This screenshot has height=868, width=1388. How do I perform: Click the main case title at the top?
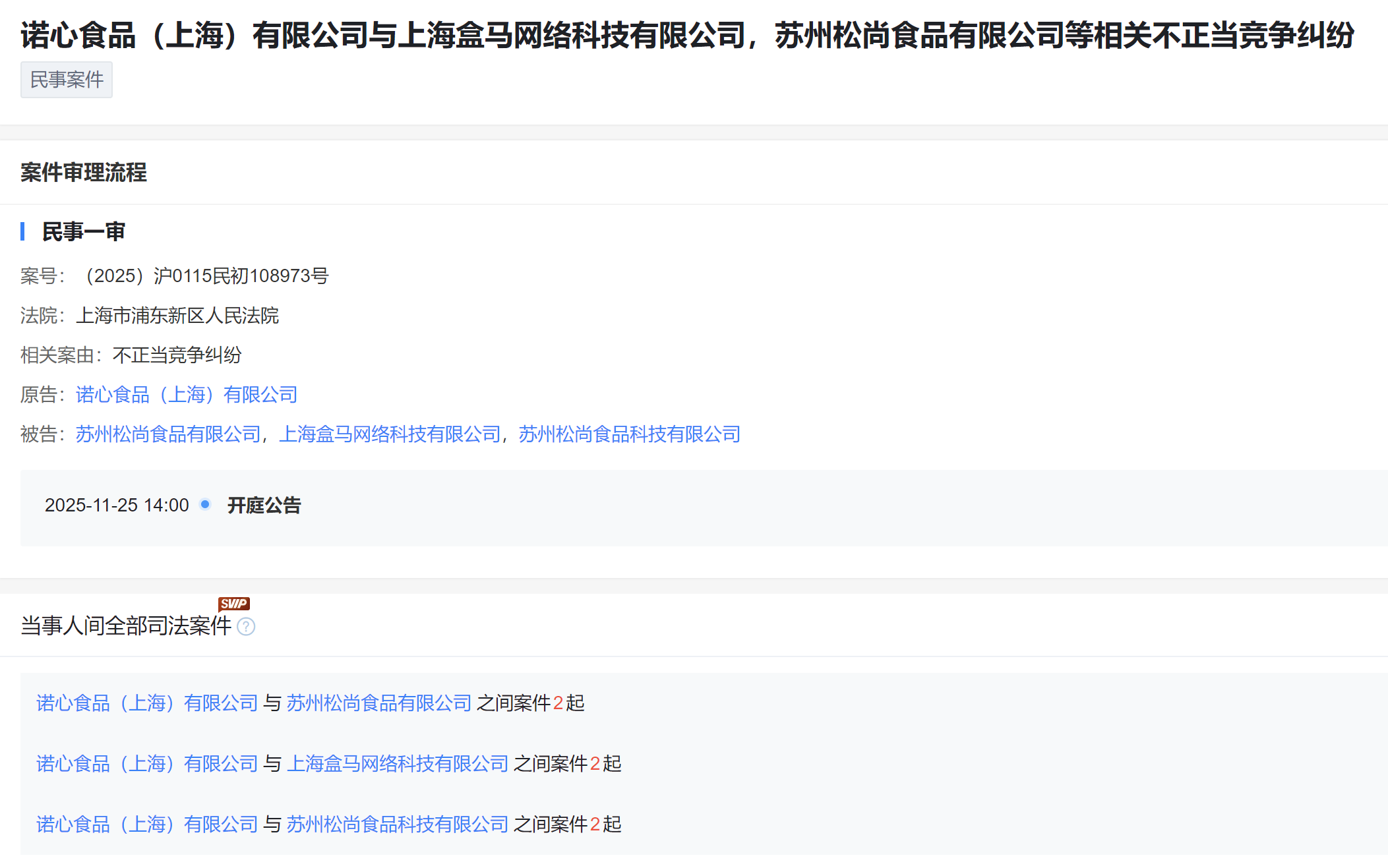(x=688, y=36)
